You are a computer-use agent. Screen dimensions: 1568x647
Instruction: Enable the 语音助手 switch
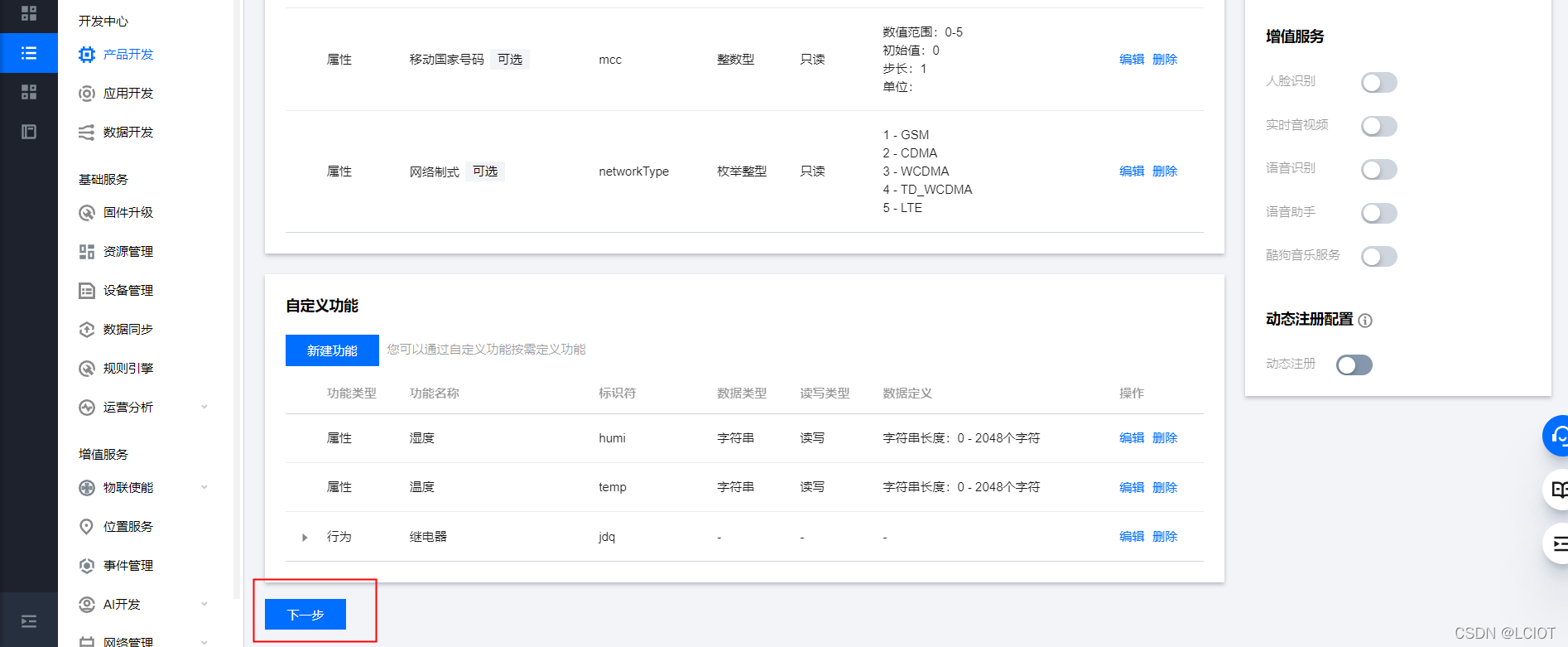pyautogui.click(x=1379, y=213)
